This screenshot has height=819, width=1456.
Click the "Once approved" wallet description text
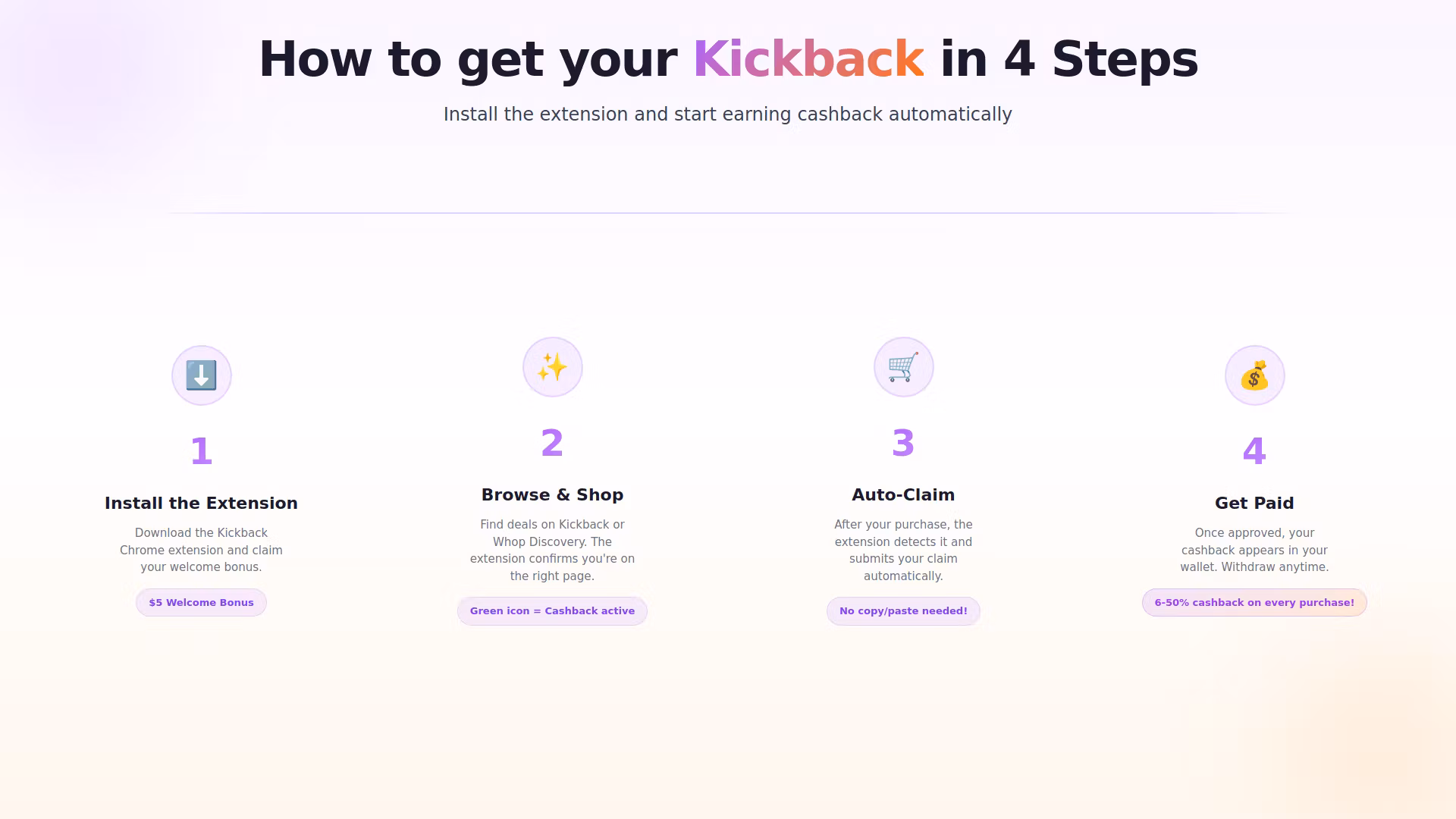[x=1254, y=550]
